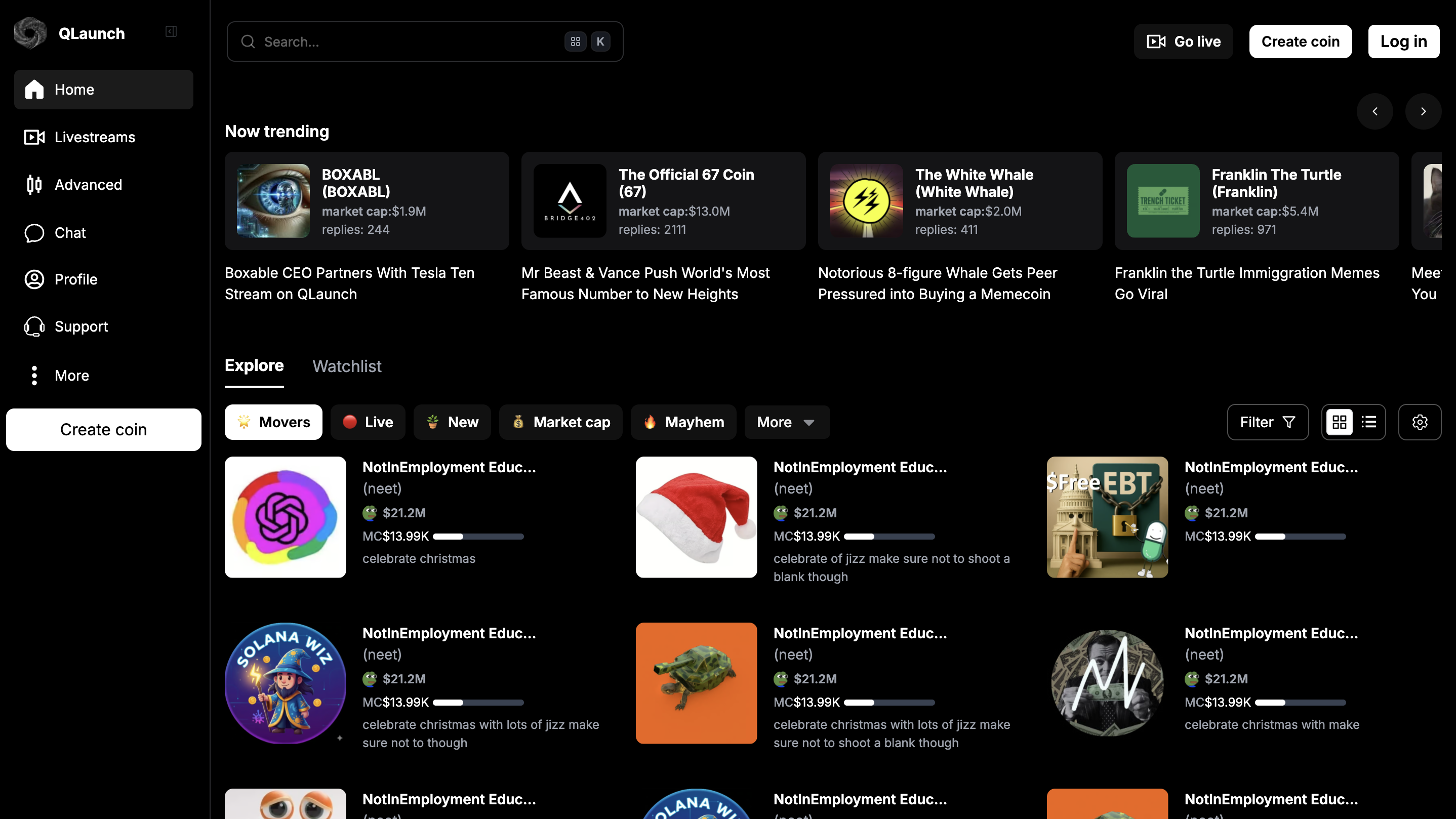Image resolution: width=1456 pixels, height=819 pixels.
Task: Click the Log in button
Action: pyautogui.click(x=1403, y=42)
